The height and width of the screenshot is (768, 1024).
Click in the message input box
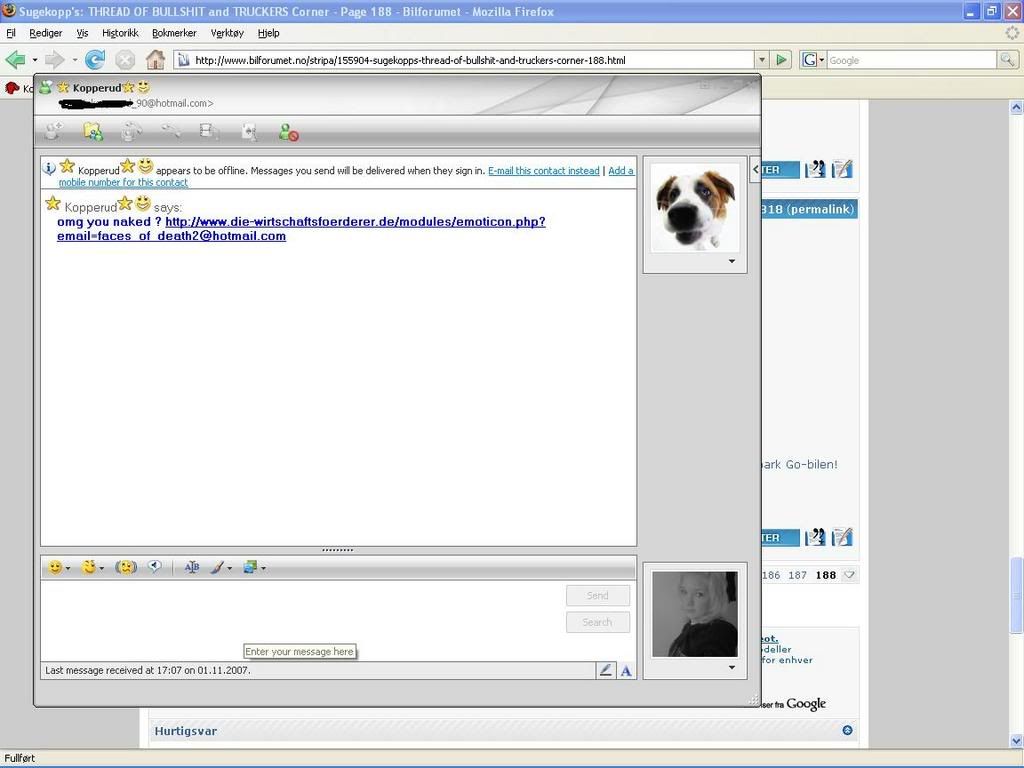pos(300,615)
